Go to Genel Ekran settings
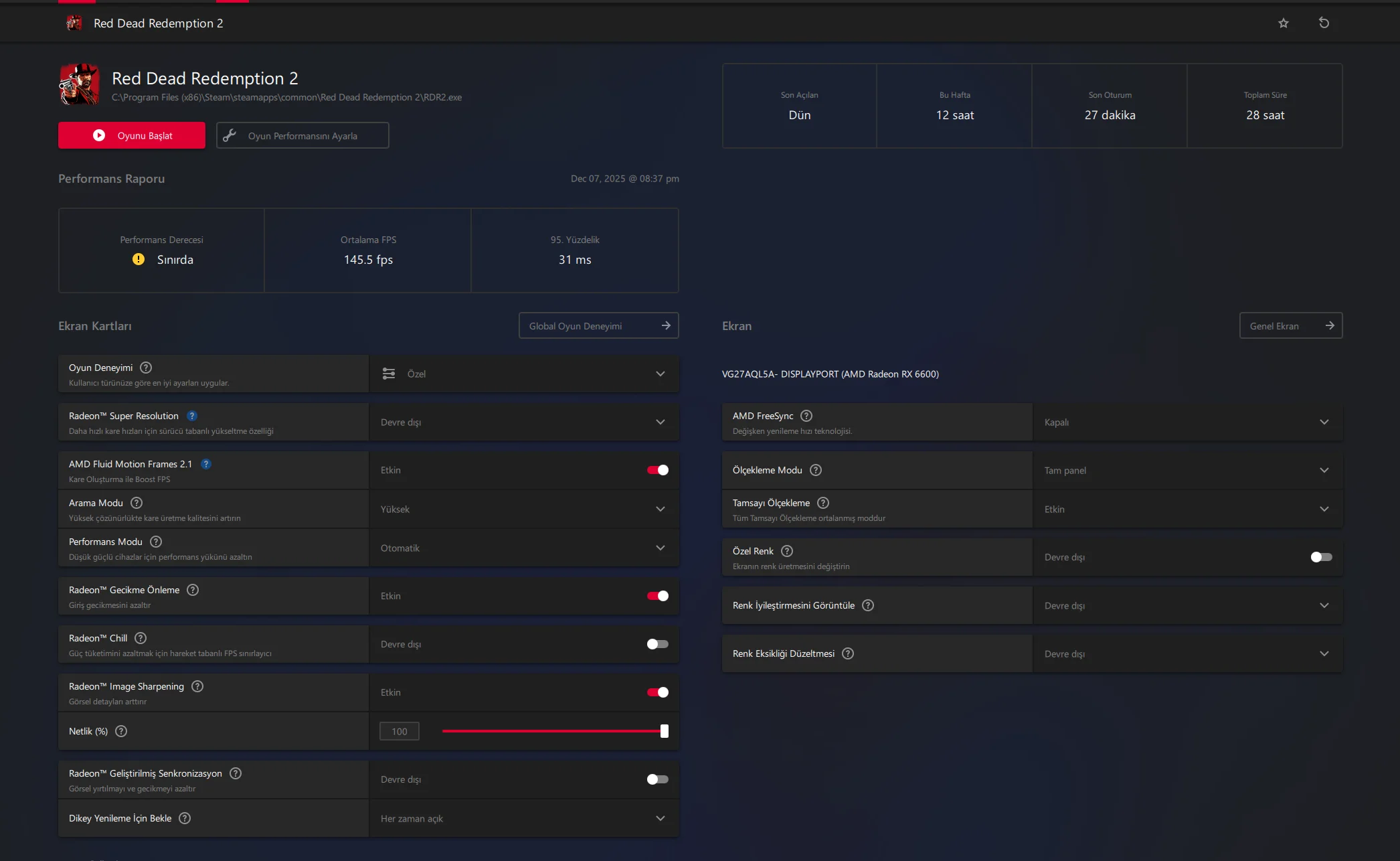 tap(1290, 326)
